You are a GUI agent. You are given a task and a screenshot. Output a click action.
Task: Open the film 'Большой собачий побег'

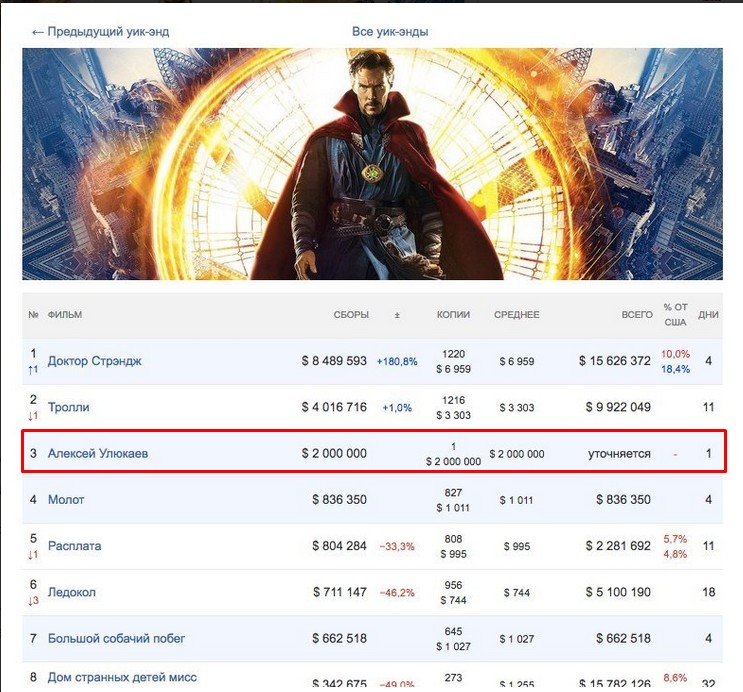click(116, 638)
